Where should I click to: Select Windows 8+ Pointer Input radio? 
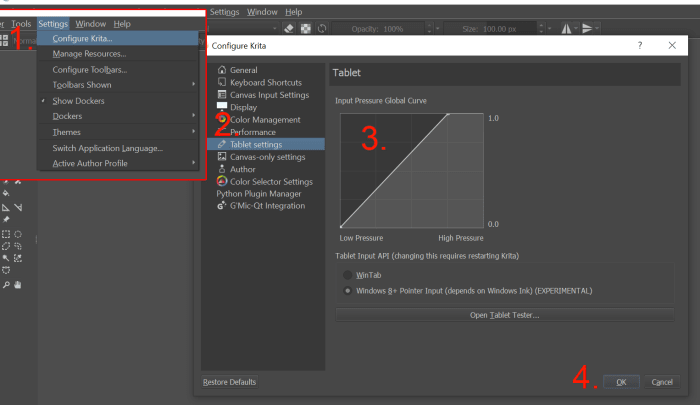tap(347, 291)
